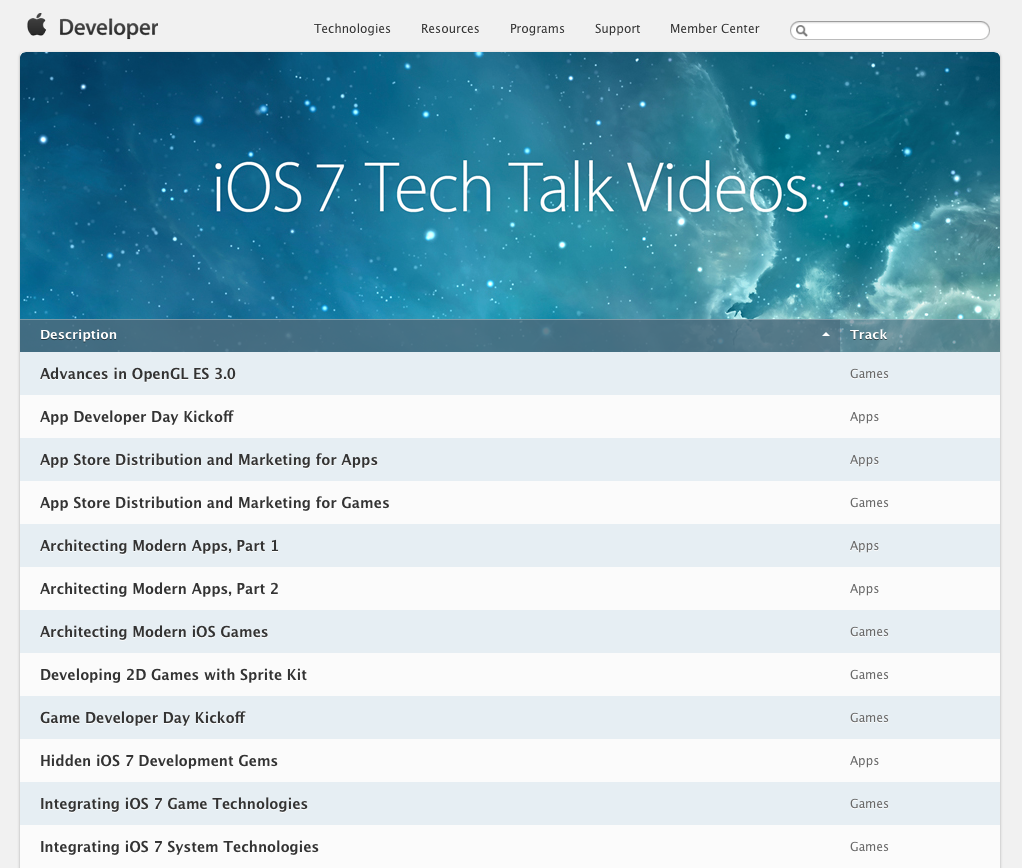Open Architecting Modern iOS Games
Image resolution: width=1022 pixels, height=868 pixels.
point(154,632)
